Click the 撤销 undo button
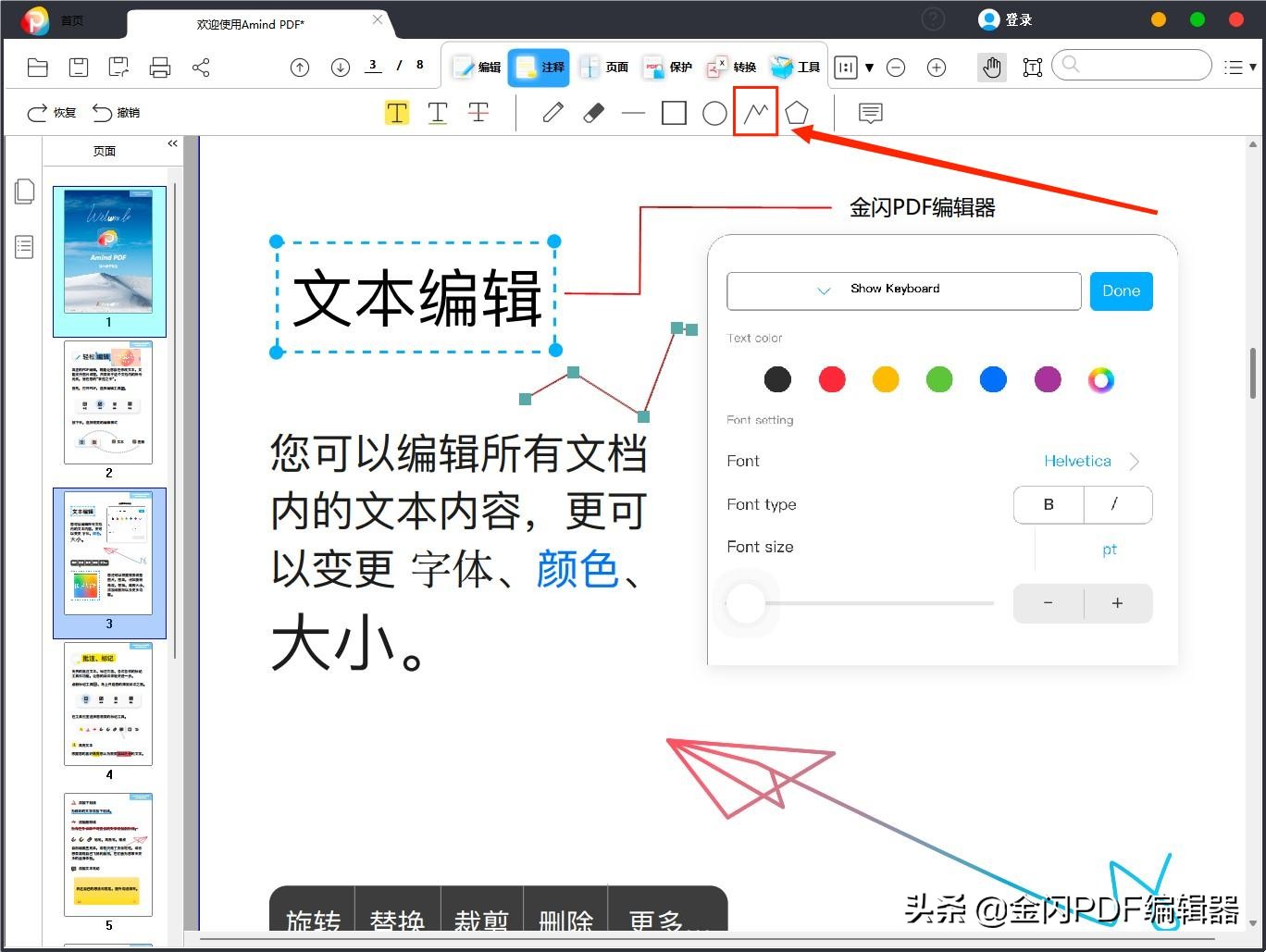 tap(117, 113)
